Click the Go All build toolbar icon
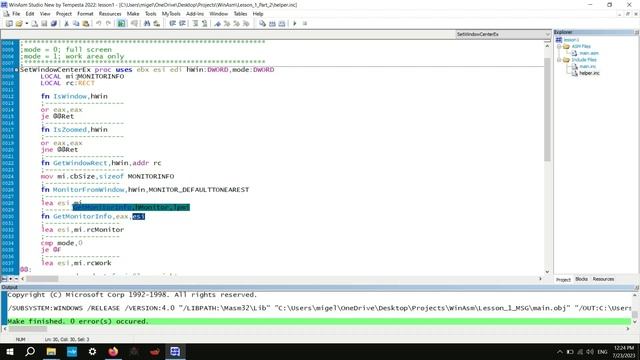 [282, 24]
